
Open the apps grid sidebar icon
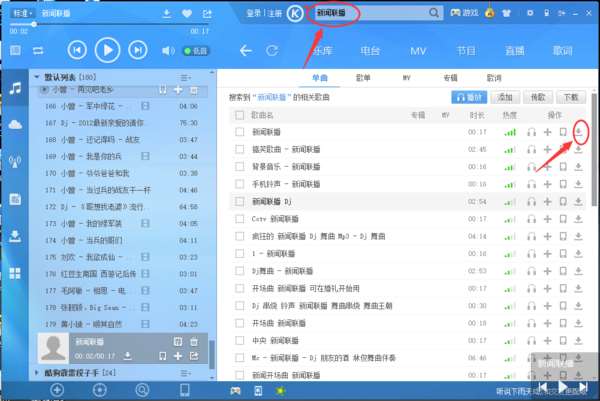(15, 273)
